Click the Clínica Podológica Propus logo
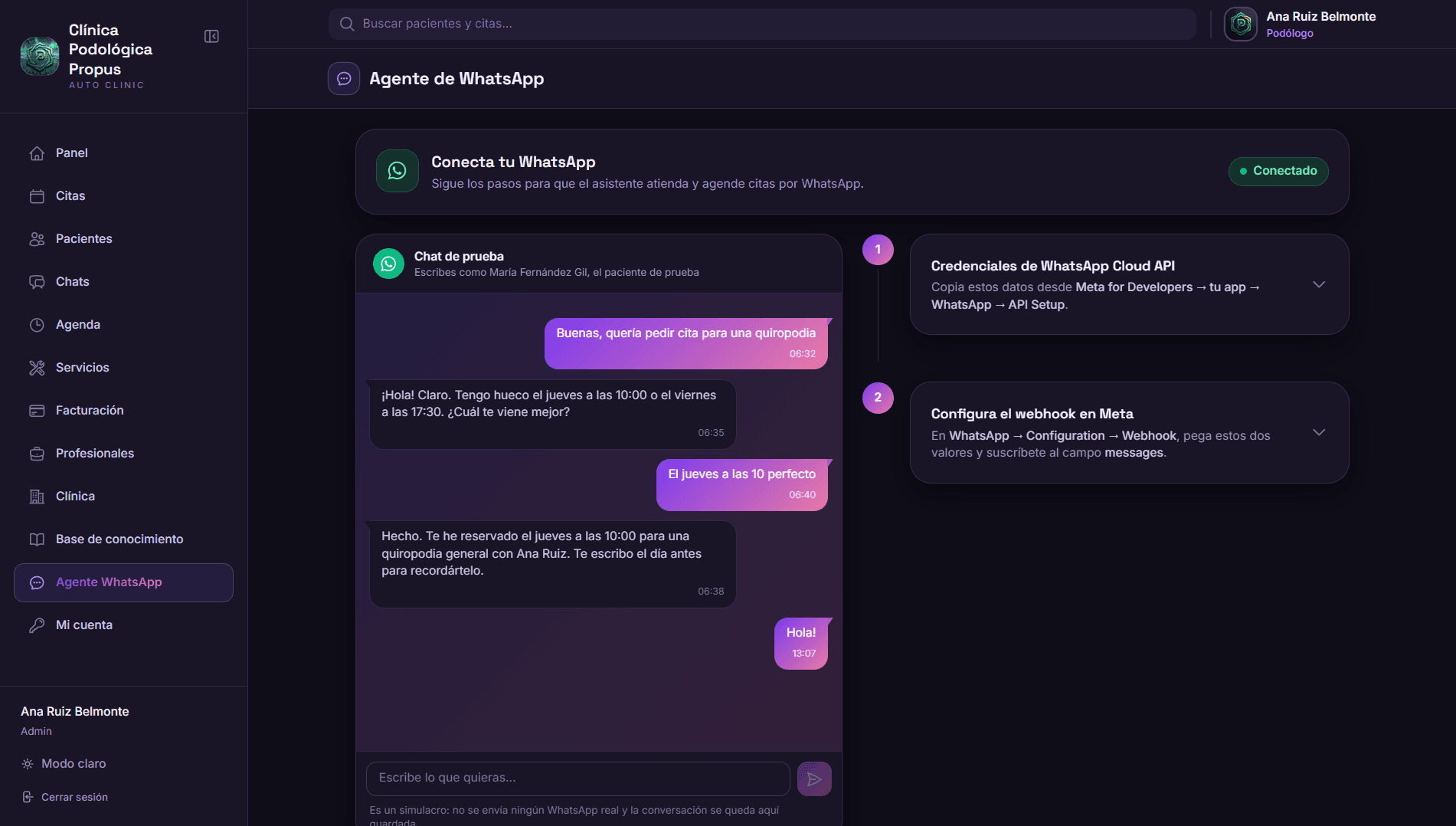1456x826 pixels. pos(40,57)
